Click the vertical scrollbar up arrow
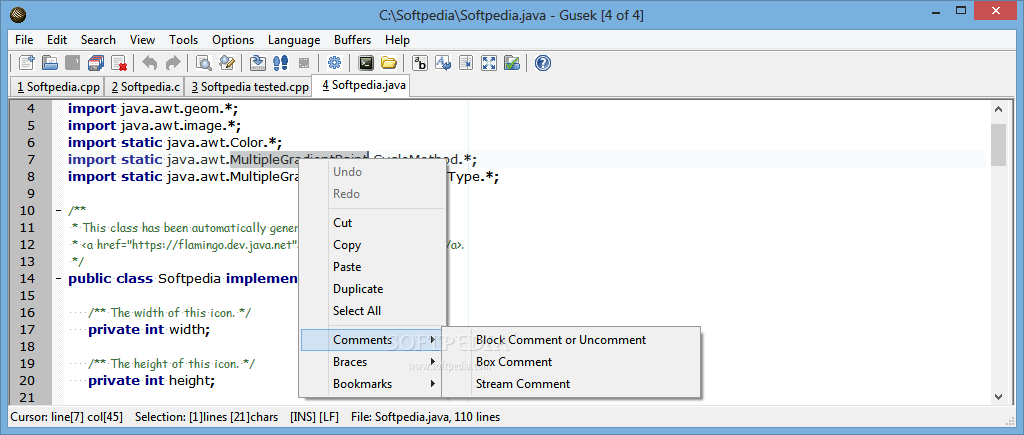The width and height of the screenshot is (1024, 435). pos(998,110)
